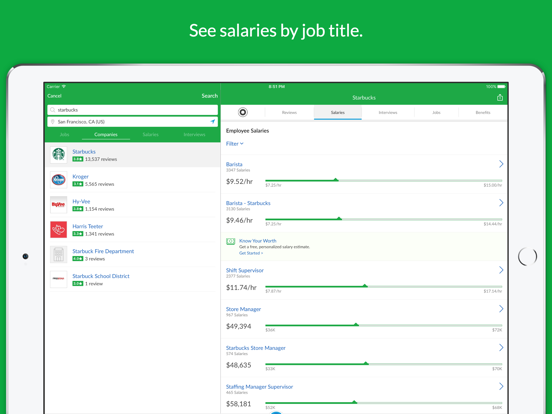The image size is (552, 414).
Task: Open the Harris Teeter company result
Action: point(133,230)
